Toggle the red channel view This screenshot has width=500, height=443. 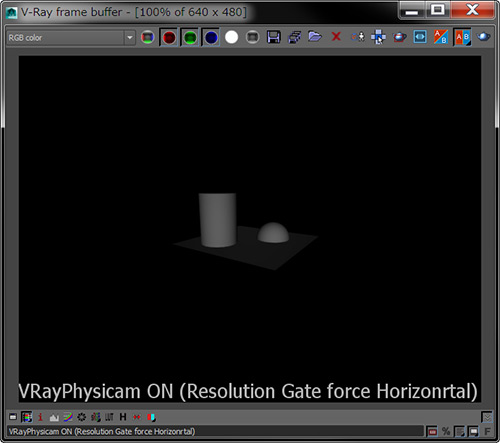coord(169,37)
